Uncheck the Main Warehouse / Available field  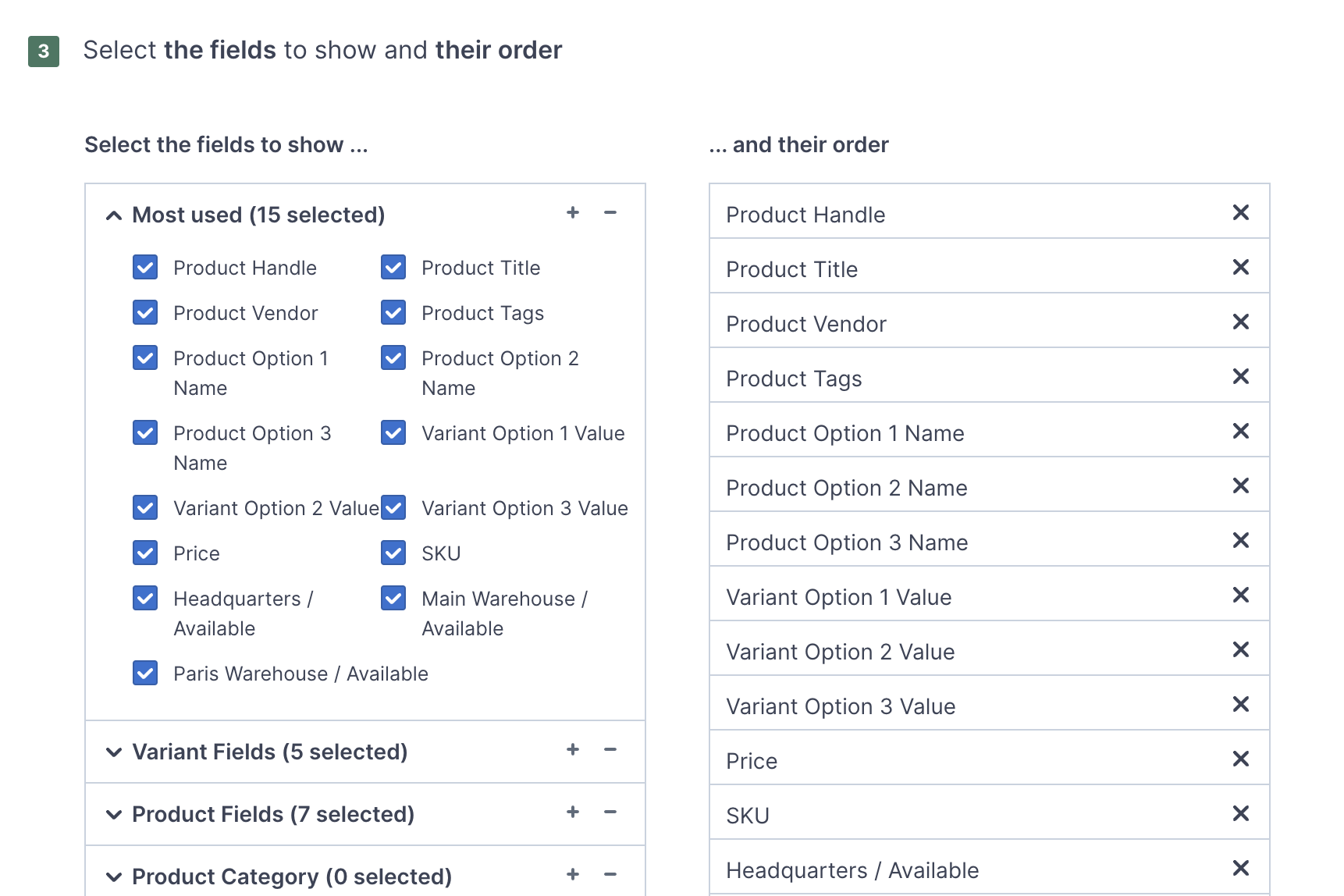pyautogui.click(x=393, y=598)
